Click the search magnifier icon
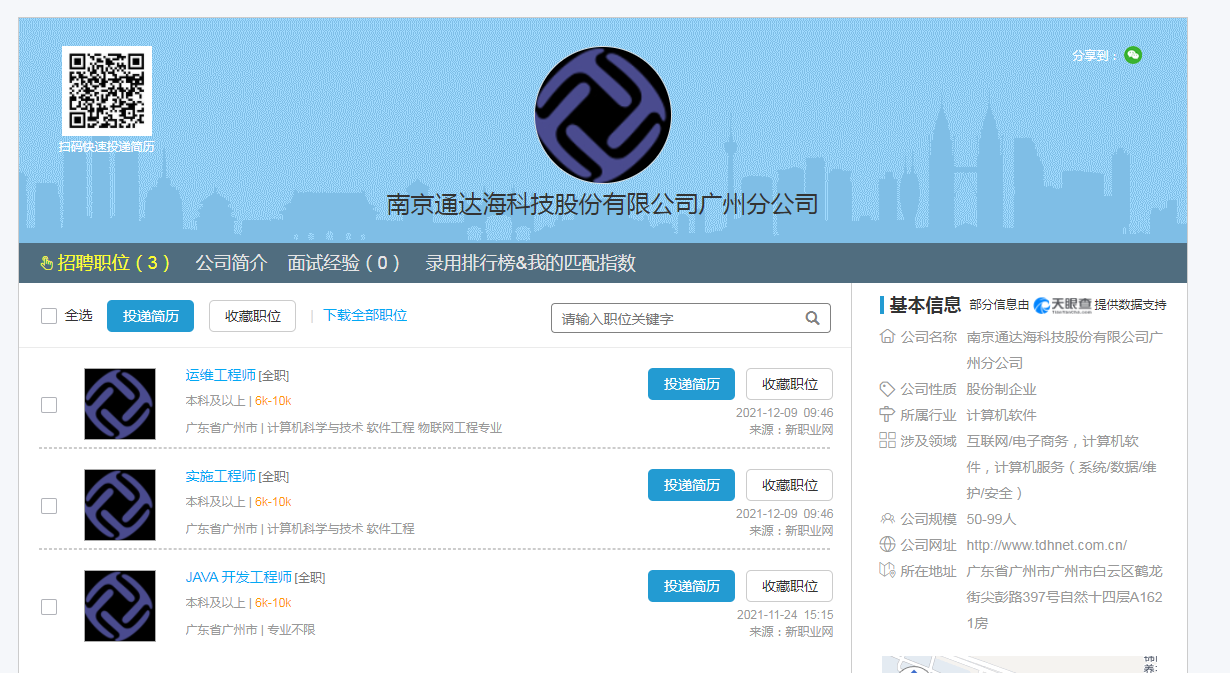The width and height of the screenshot is (1230, 673). (x=813, y=318)
